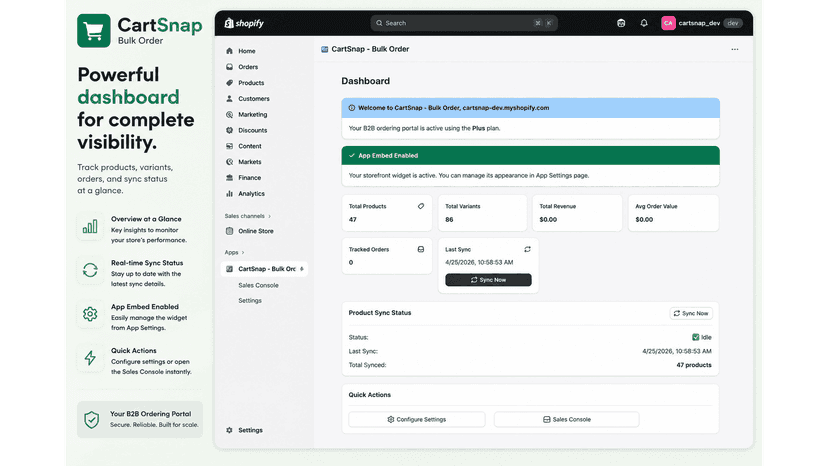This screenshot has height=466, width=828.
Task: Click the Idle status checkbox indicator
Action: point(695,337)
